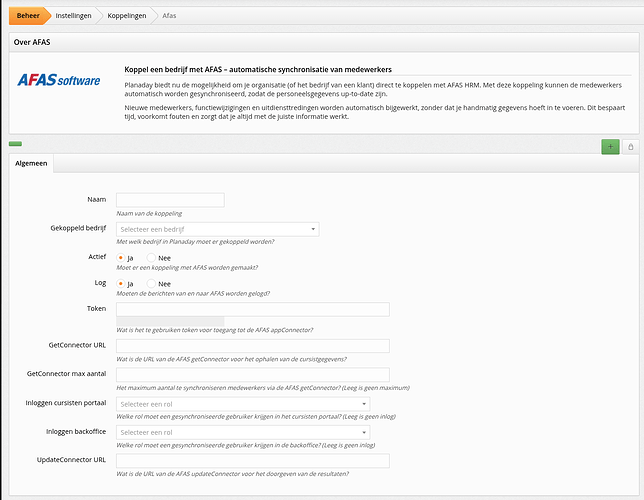This screenshot has height=500, width=644.
Task: Switch to the Algemeen tab
Action: tap(31, 164)
